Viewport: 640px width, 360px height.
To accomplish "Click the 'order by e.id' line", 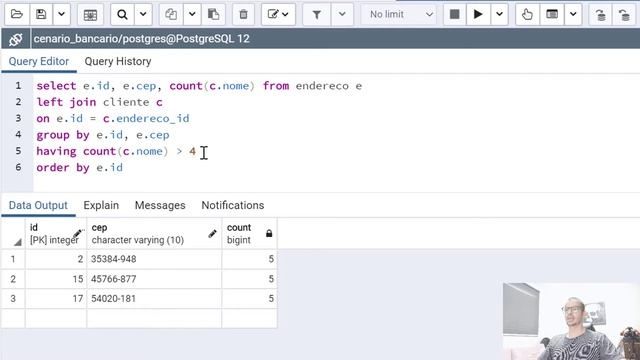I will click(x=80, y=168).
